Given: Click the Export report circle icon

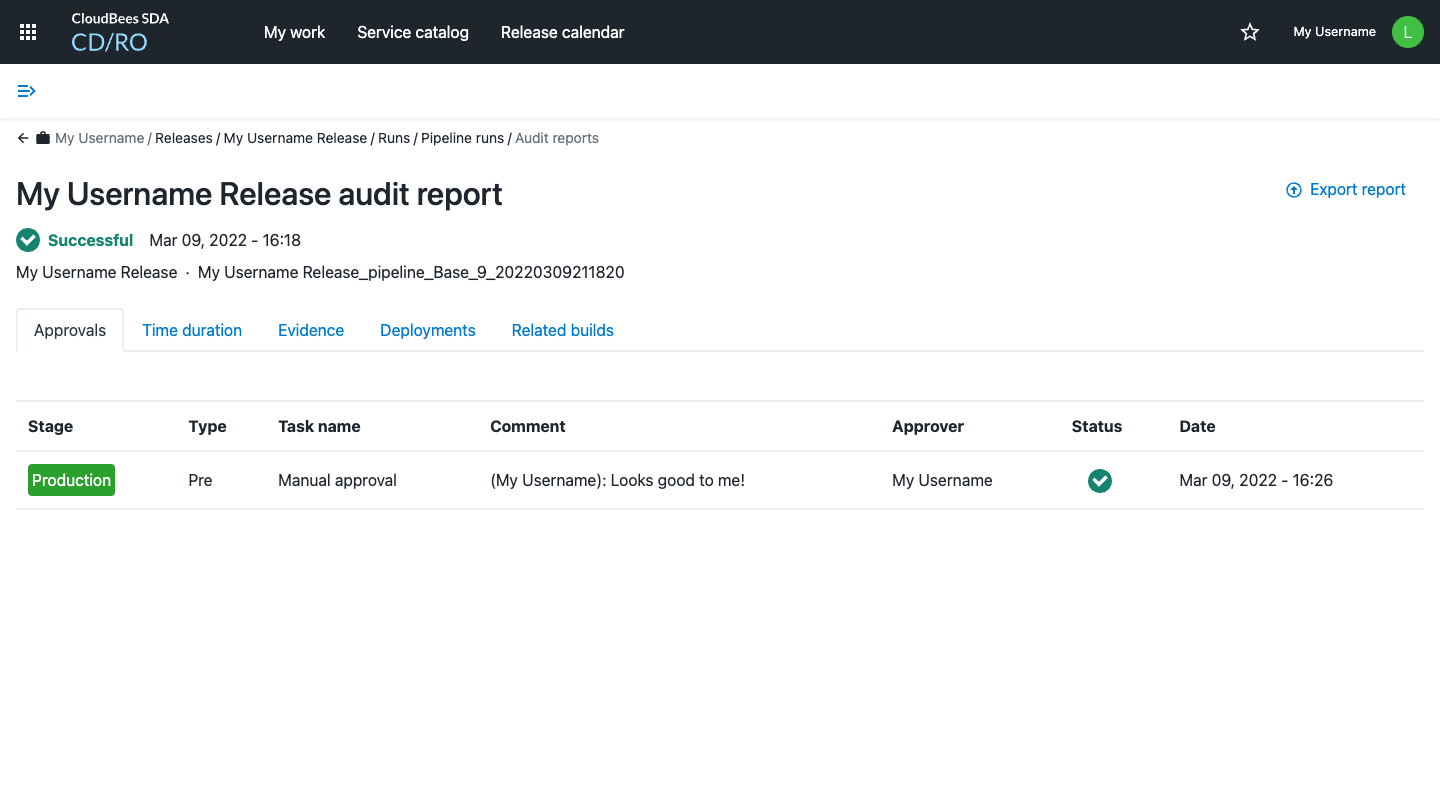Looking at the screenshot, I should (x=1293, y=189).
